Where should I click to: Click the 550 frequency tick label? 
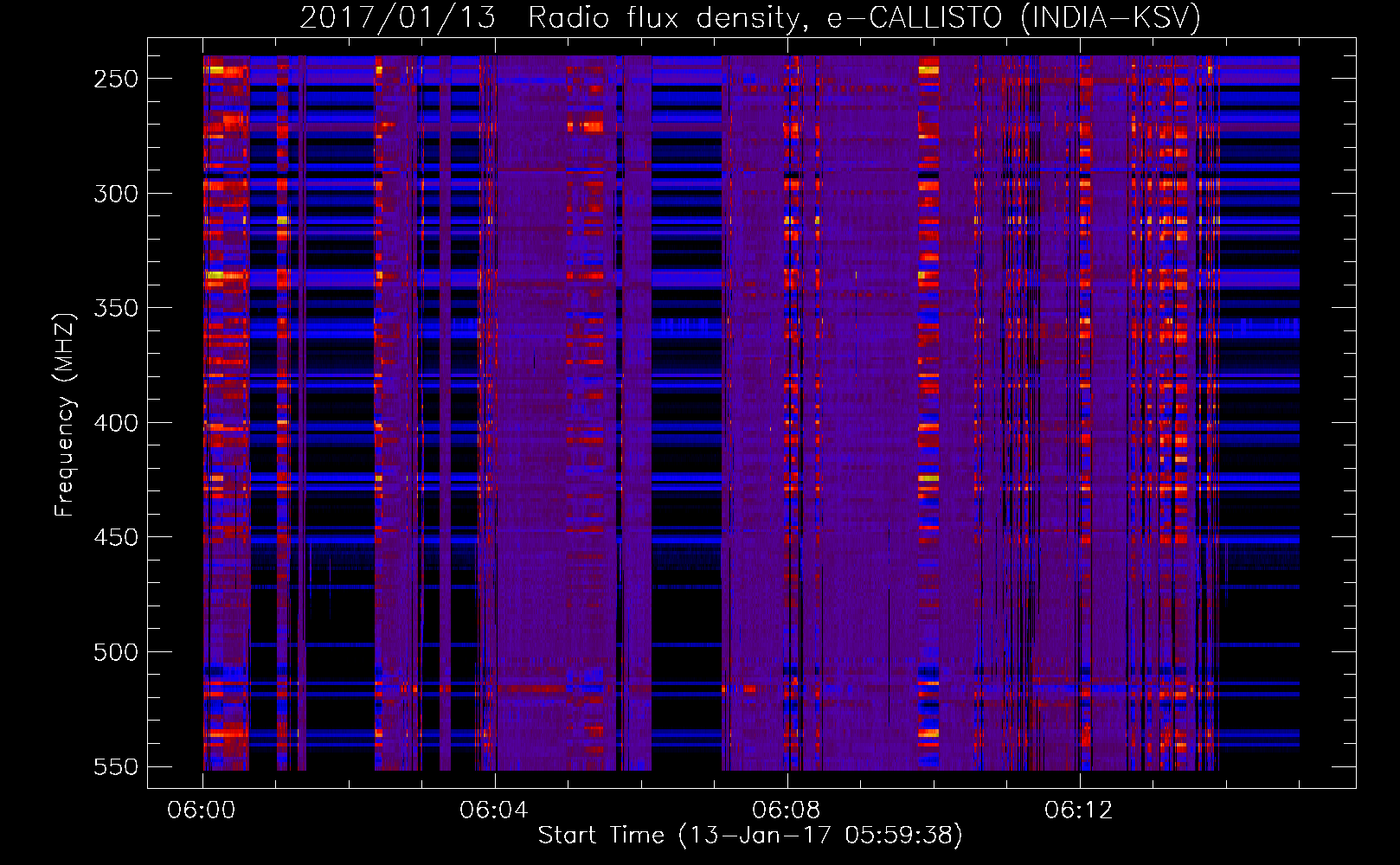point(115,766)
